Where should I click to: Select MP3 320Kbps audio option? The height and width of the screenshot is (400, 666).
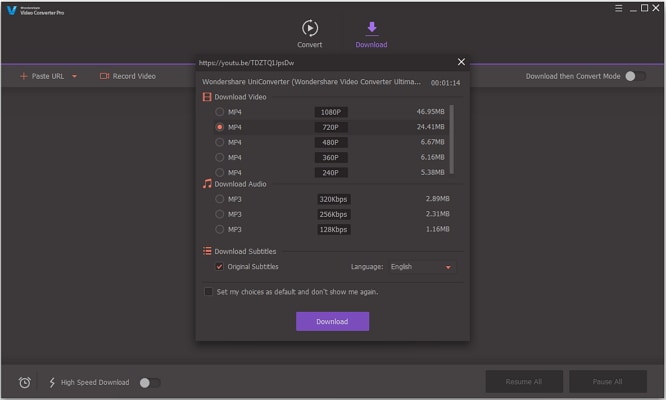pyautogui.click(x=220, y=199)
